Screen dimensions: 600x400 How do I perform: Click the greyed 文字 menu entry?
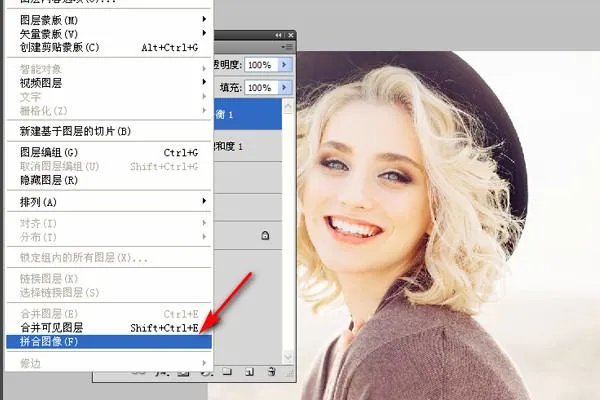(109, 97)
